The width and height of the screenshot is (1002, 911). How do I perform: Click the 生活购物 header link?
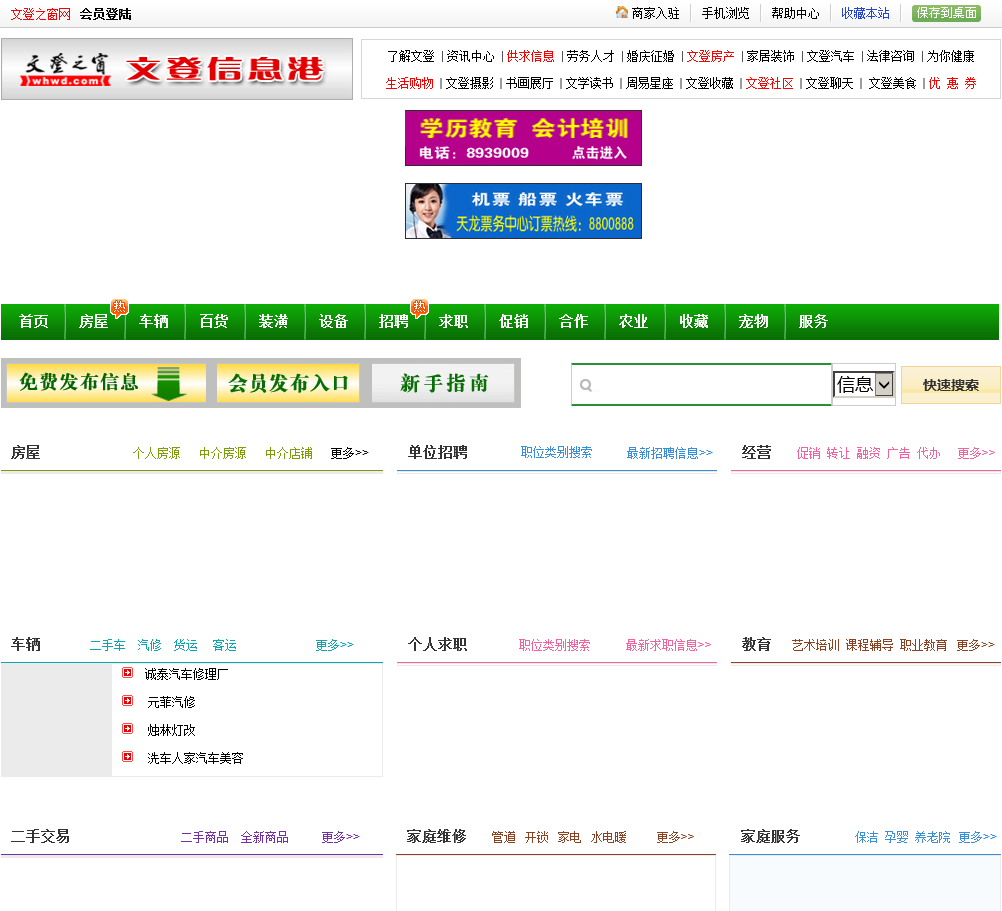coord(410,84)
